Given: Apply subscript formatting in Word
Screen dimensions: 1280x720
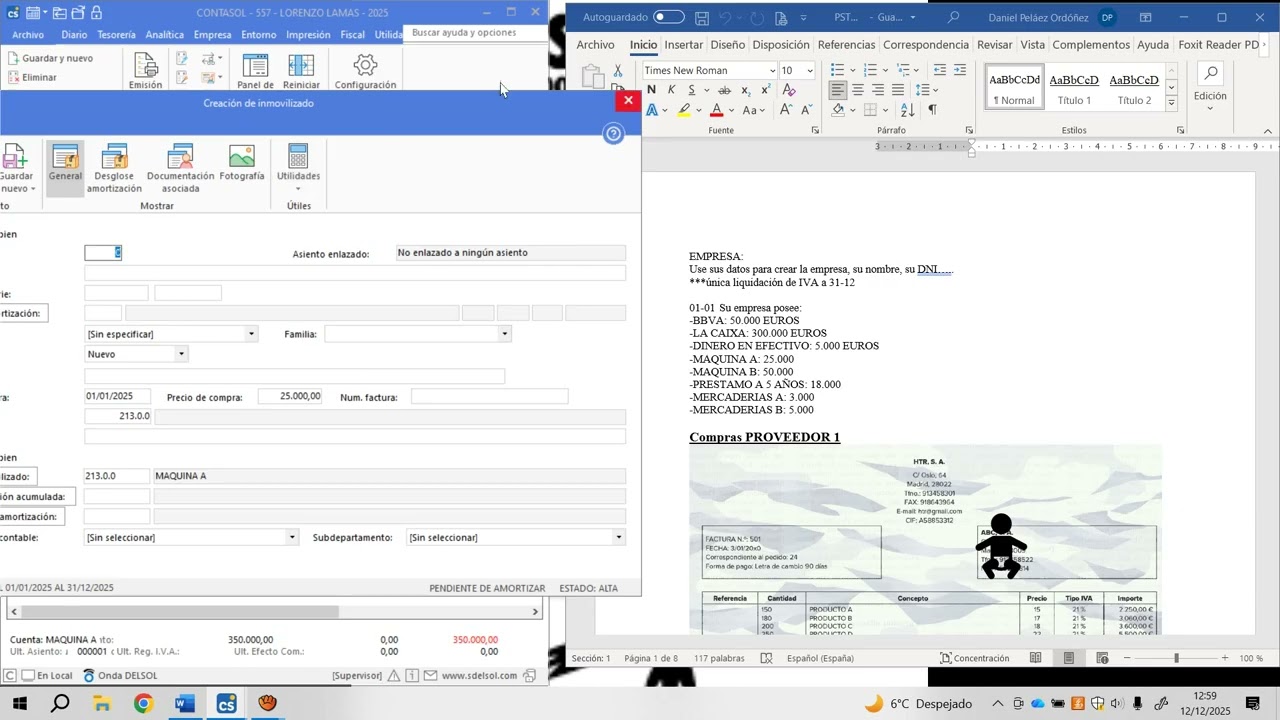Looking at the screenshot, I should coord(745,90).
